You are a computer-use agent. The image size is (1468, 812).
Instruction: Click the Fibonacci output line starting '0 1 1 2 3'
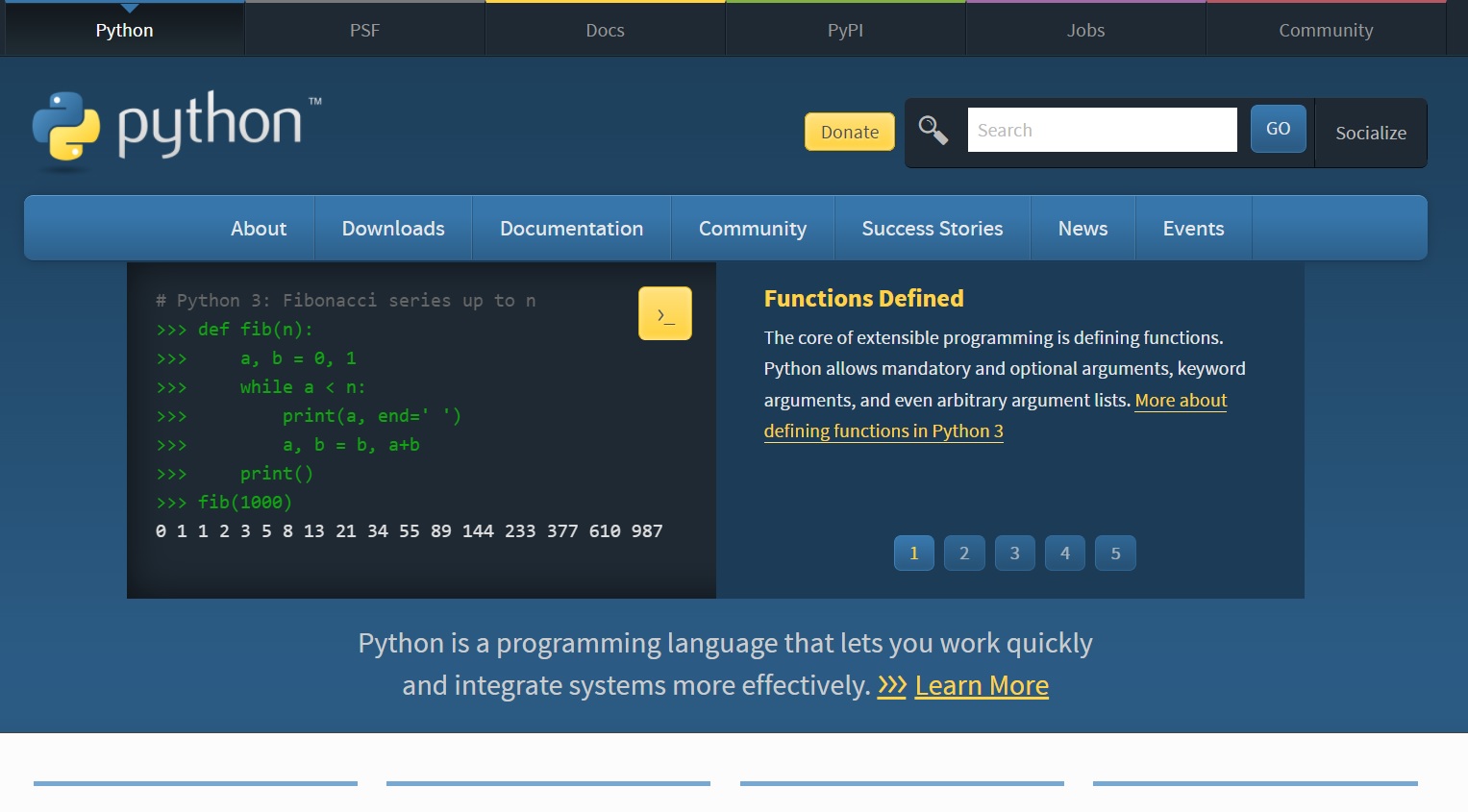pyautogui.click(x=410, y=531)
